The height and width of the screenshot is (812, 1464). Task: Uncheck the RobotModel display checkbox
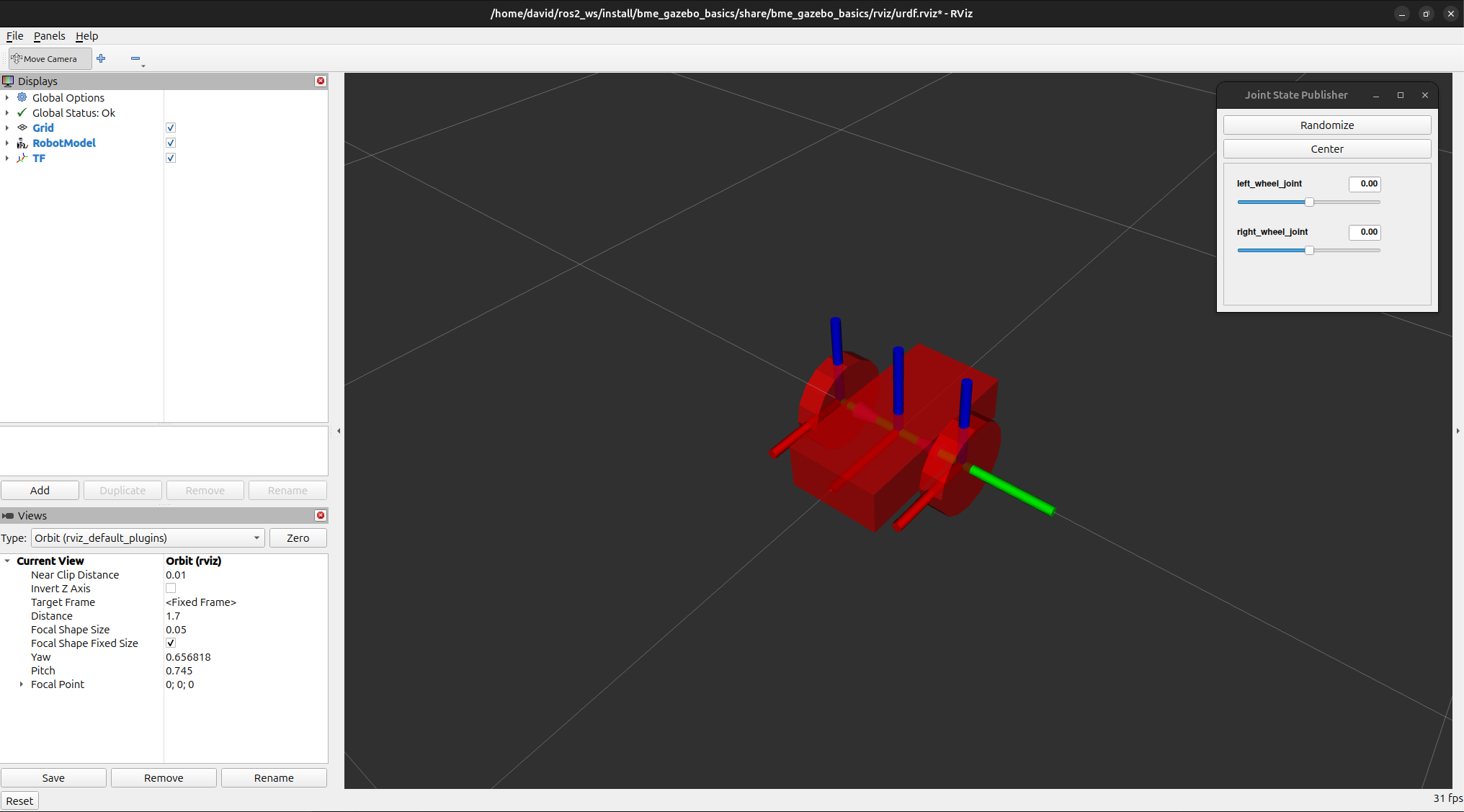click(x=171, y=143)
